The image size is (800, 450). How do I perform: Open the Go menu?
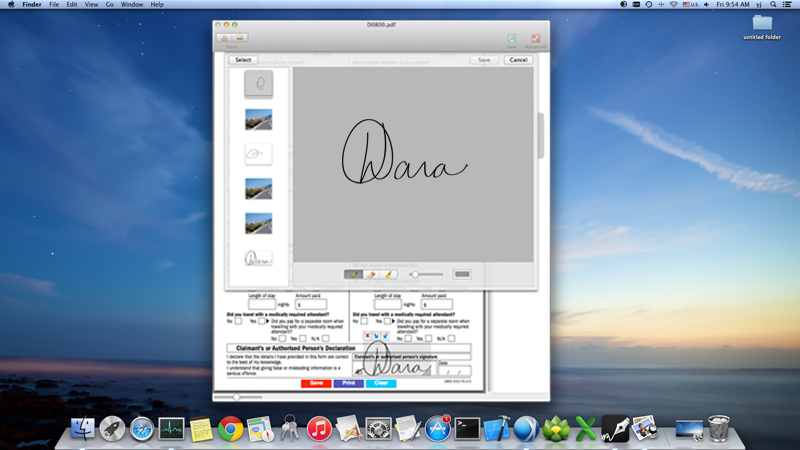[x=109, y=4]
